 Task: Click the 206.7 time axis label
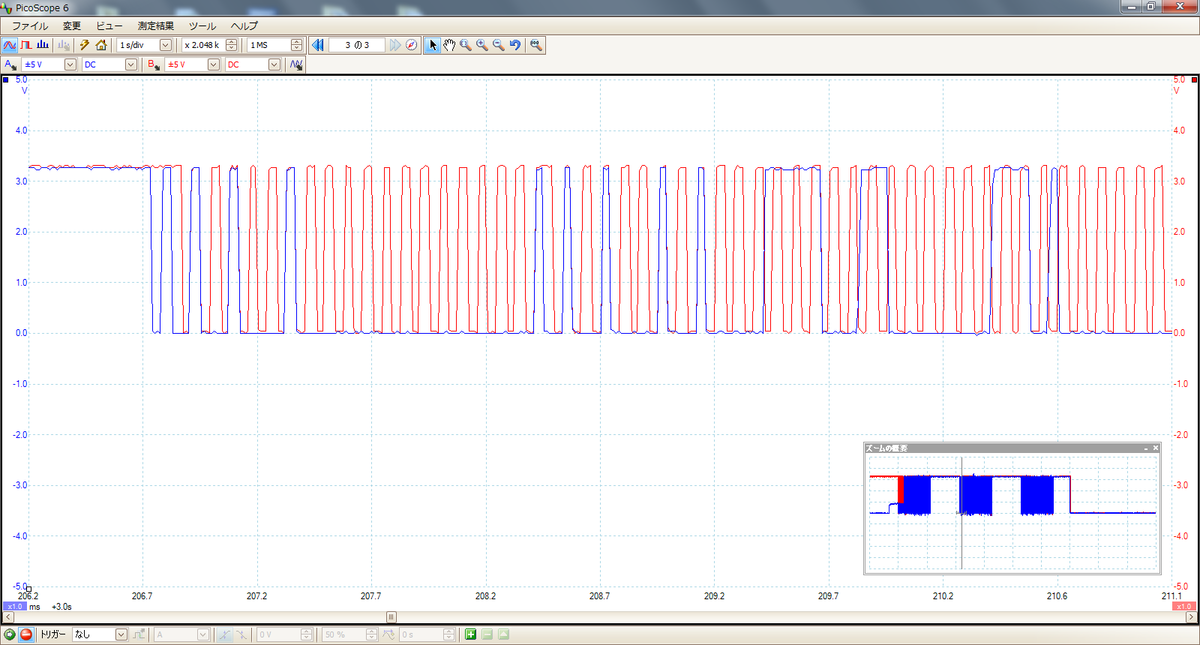click(142, 595)
